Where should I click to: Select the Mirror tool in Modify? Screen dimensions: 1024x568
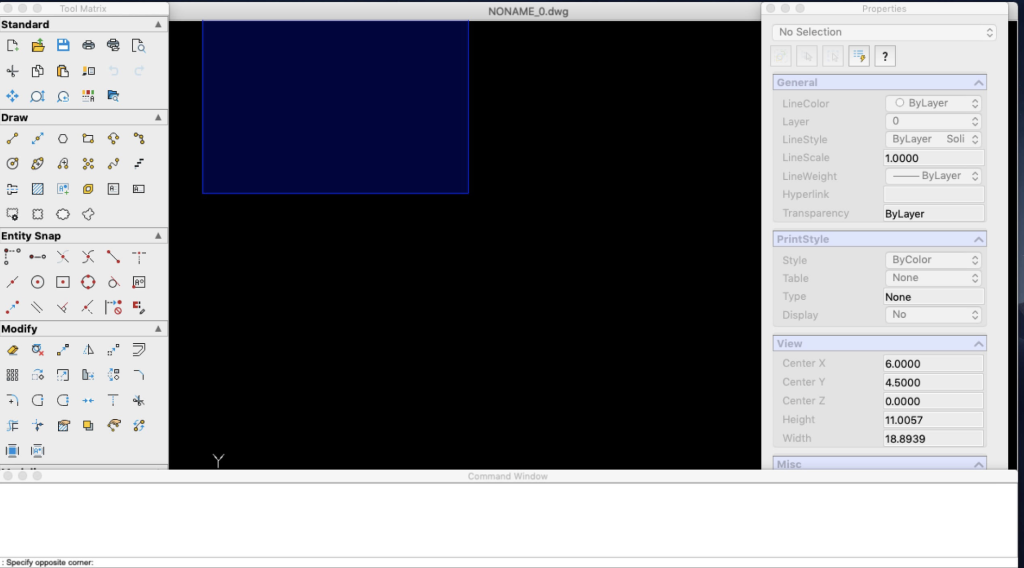tap(88, 350)
